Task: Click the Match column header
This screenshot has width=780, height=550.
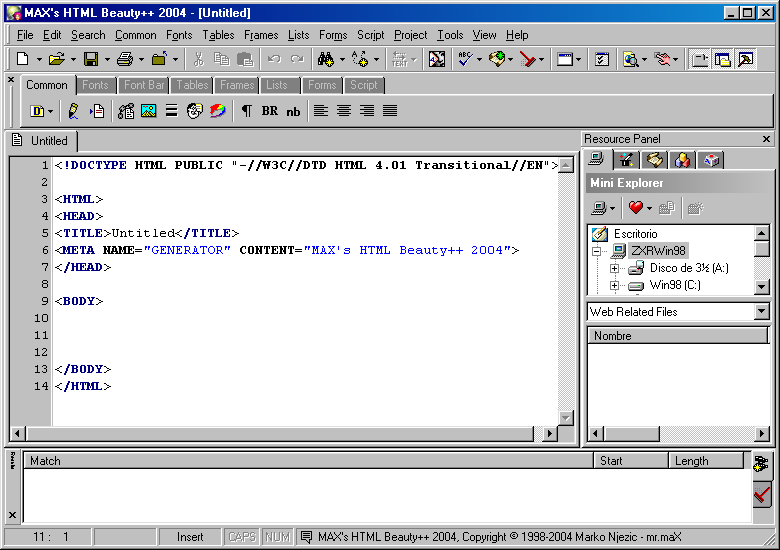Action: pos(308,461)
